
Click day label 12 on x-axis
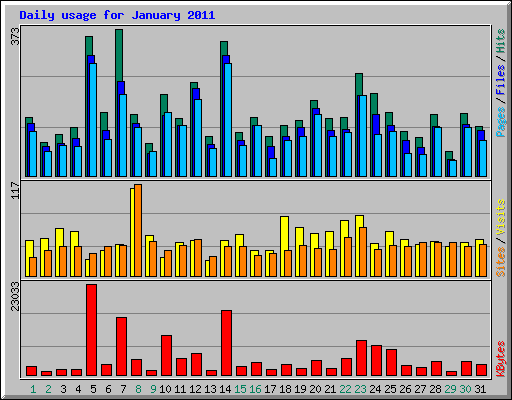click(x=195, y=389)
